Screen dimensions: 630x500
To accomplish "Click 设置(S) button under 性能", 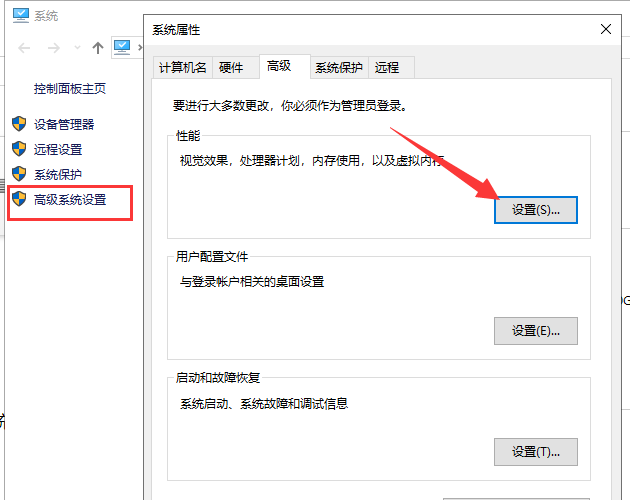I will click(x=536, y=211).
